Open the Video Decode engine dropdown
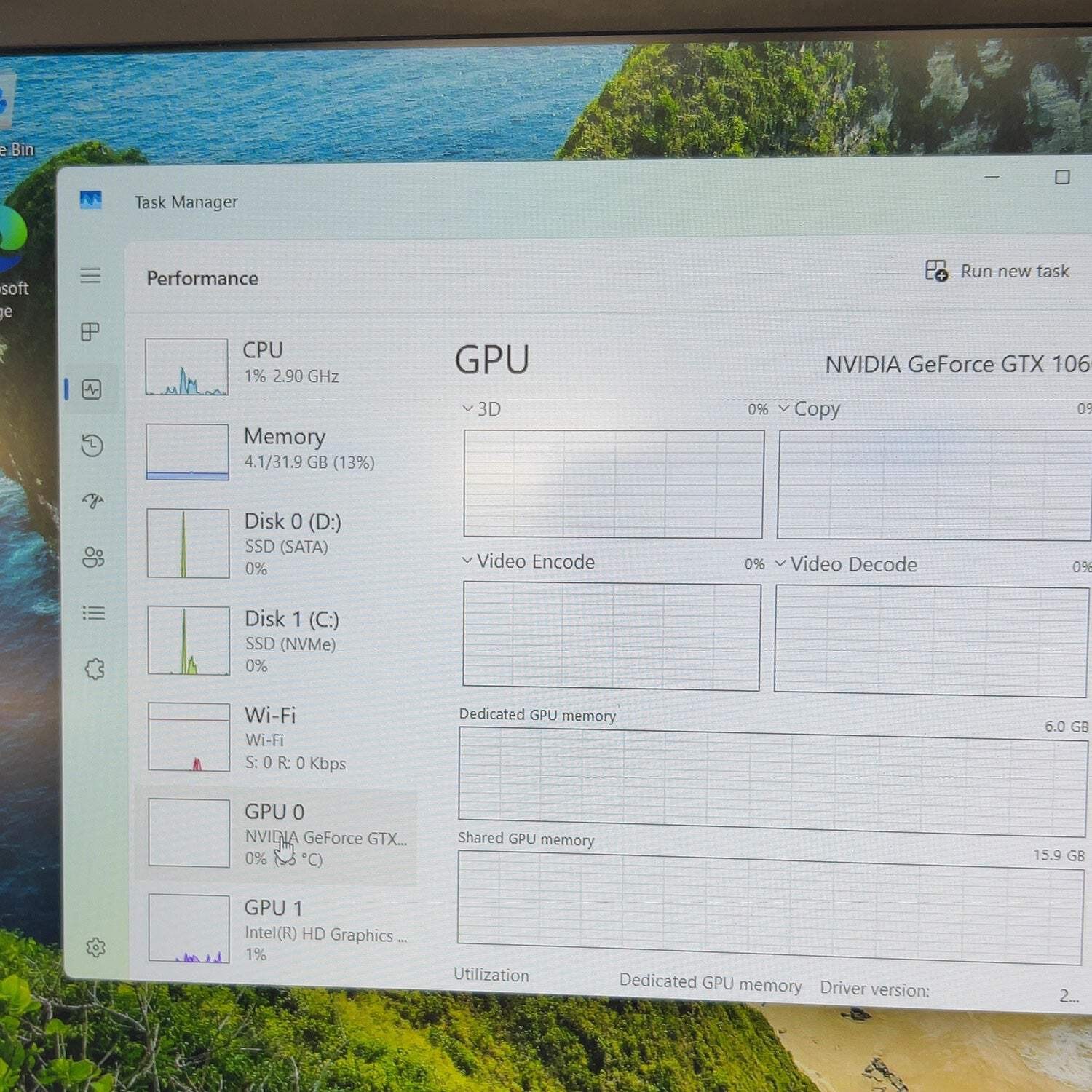This screenshot has width=1092, height=1092. pos(846,564)
